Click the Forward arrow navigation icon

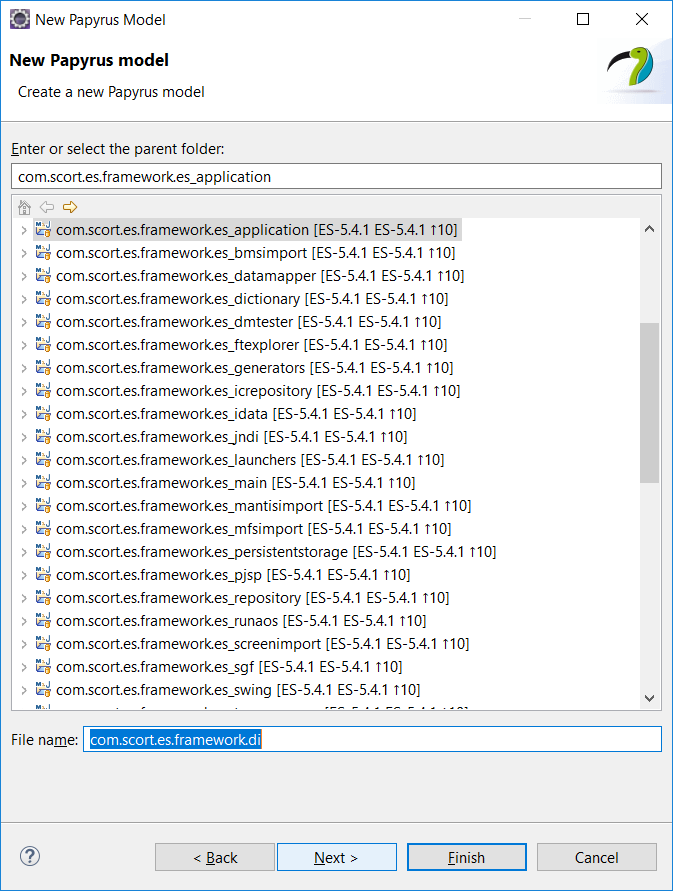click(x=70, y=207)
